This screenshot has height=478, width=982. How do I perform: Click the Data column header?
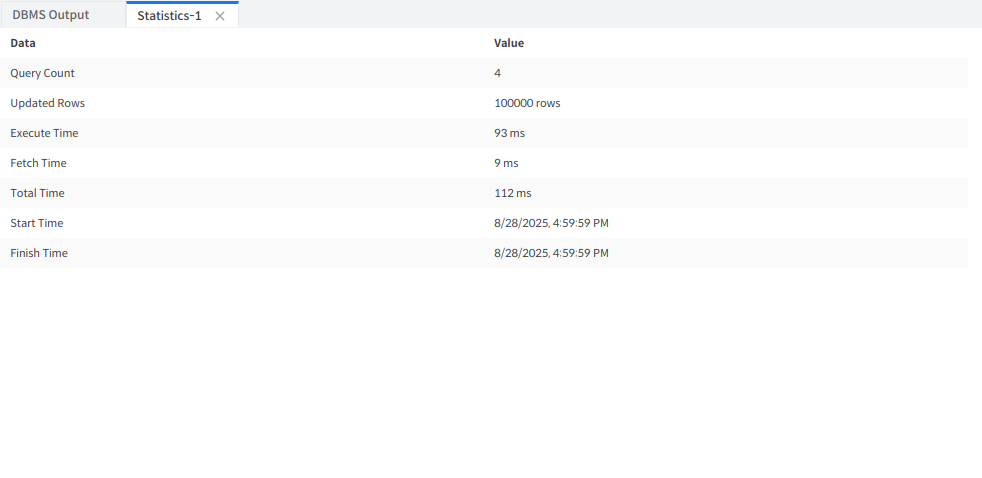(x=23, y=43)
